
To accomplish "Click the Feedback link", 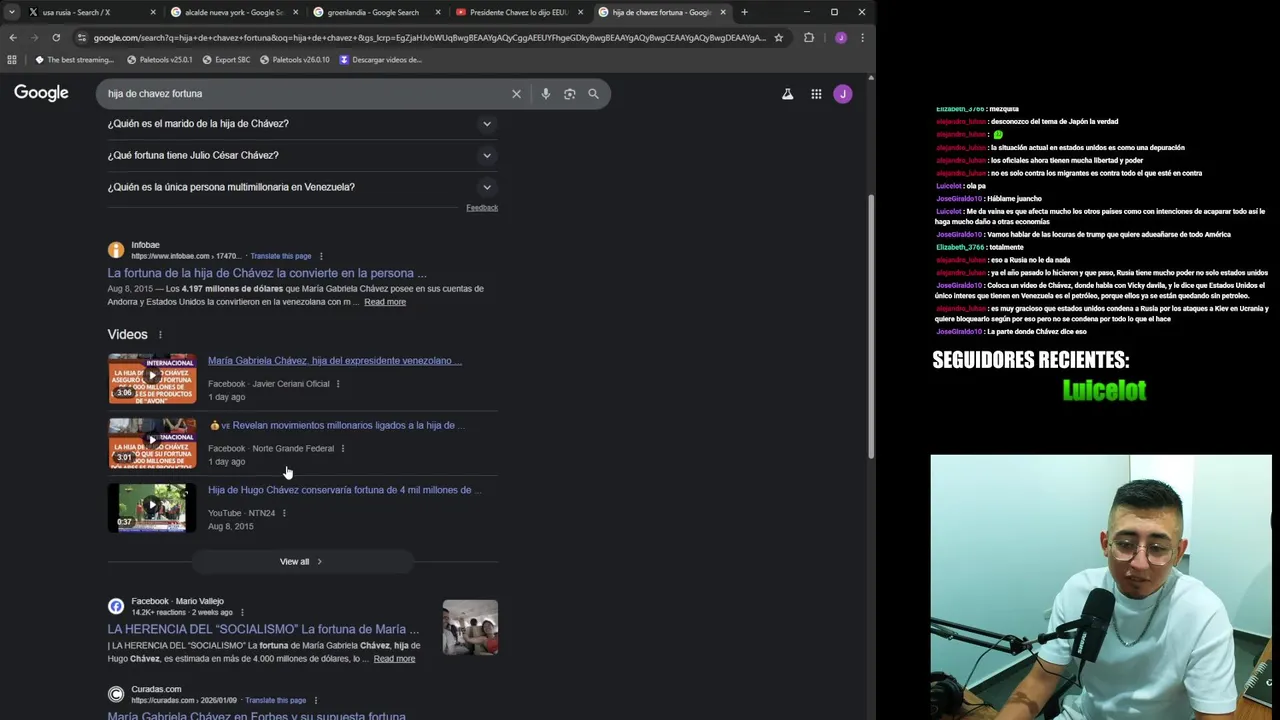I will 482,208.
